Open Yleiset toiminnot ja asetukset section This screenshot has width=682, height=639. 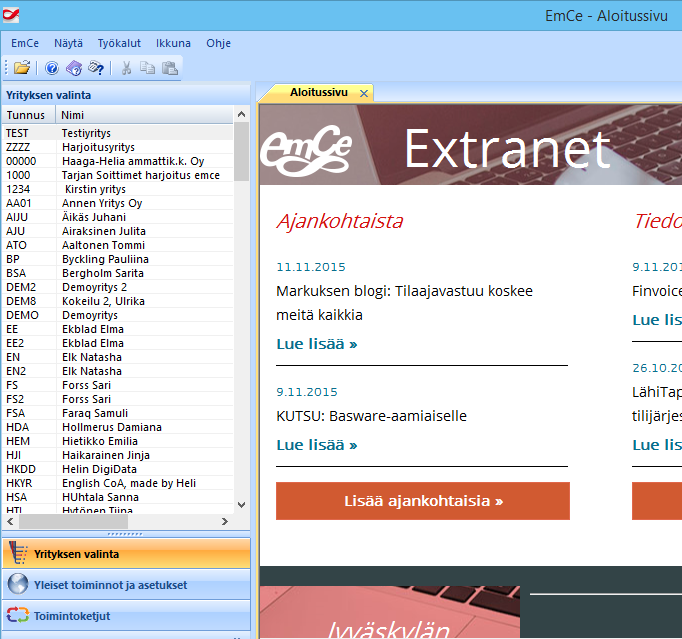[127, 584]
